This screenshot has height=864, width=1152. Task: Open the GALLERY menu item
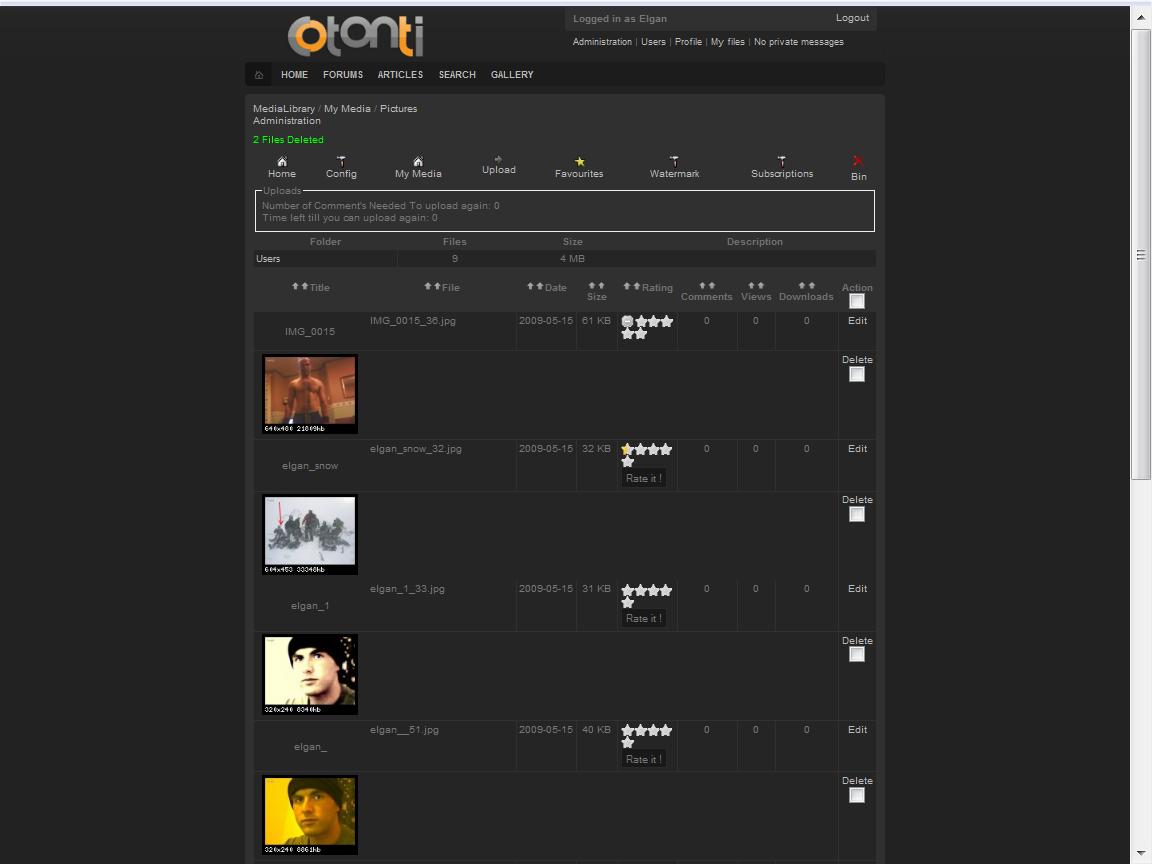512,75
